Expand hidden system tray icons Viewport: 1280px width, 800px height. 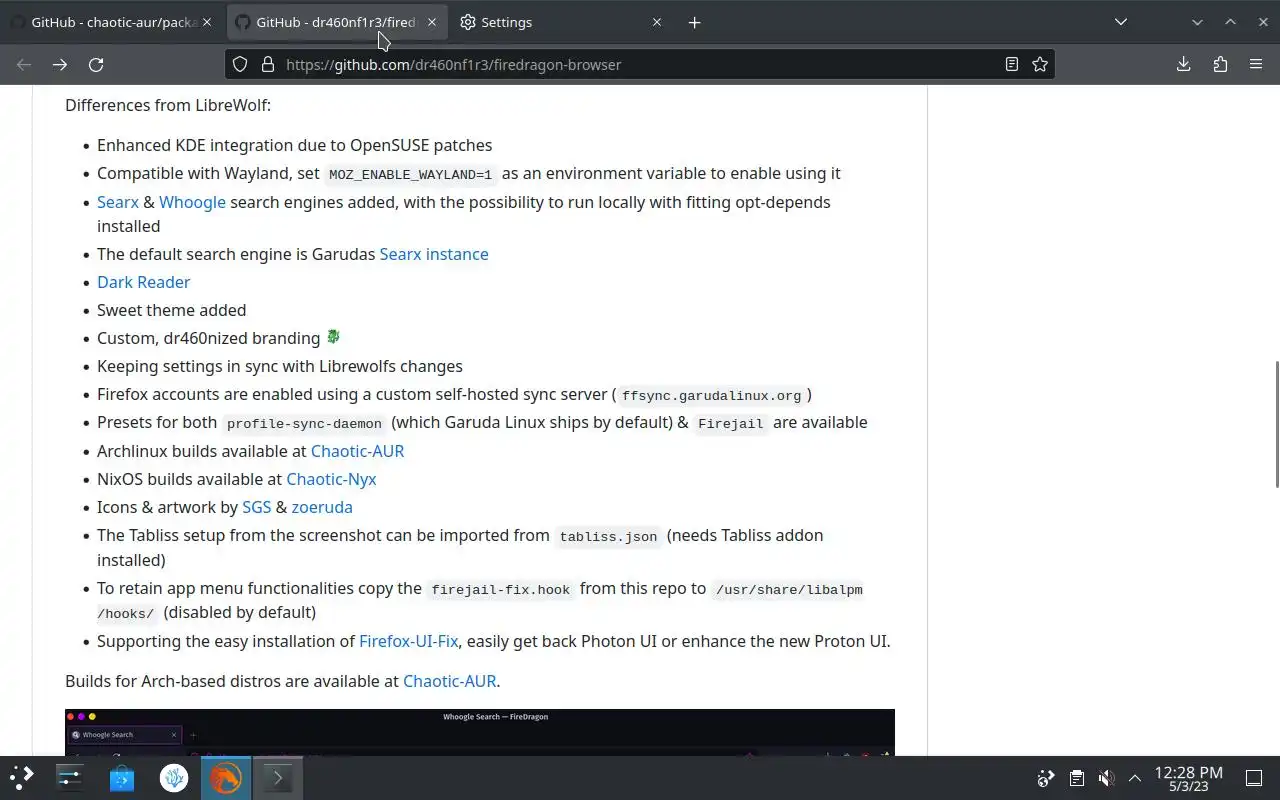1135,778
